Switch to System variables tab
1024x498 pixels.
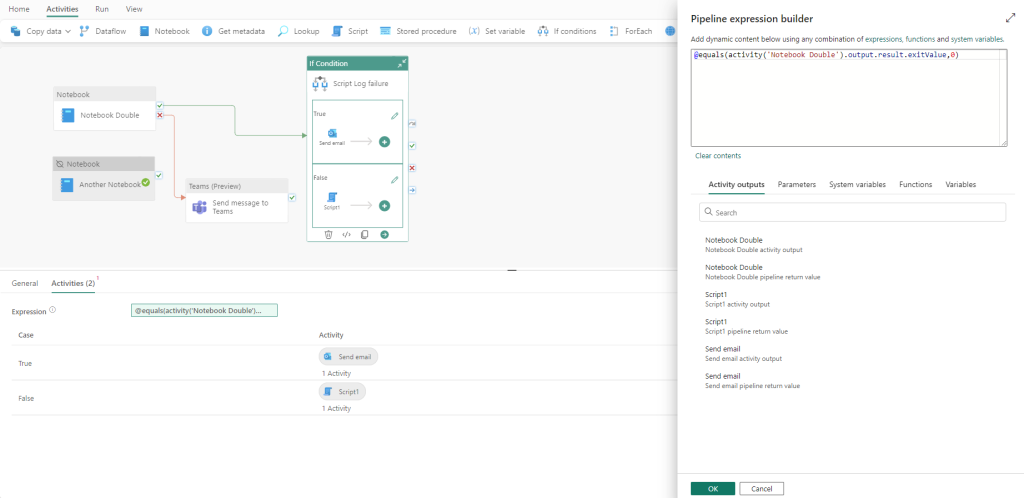click(857, 185)
